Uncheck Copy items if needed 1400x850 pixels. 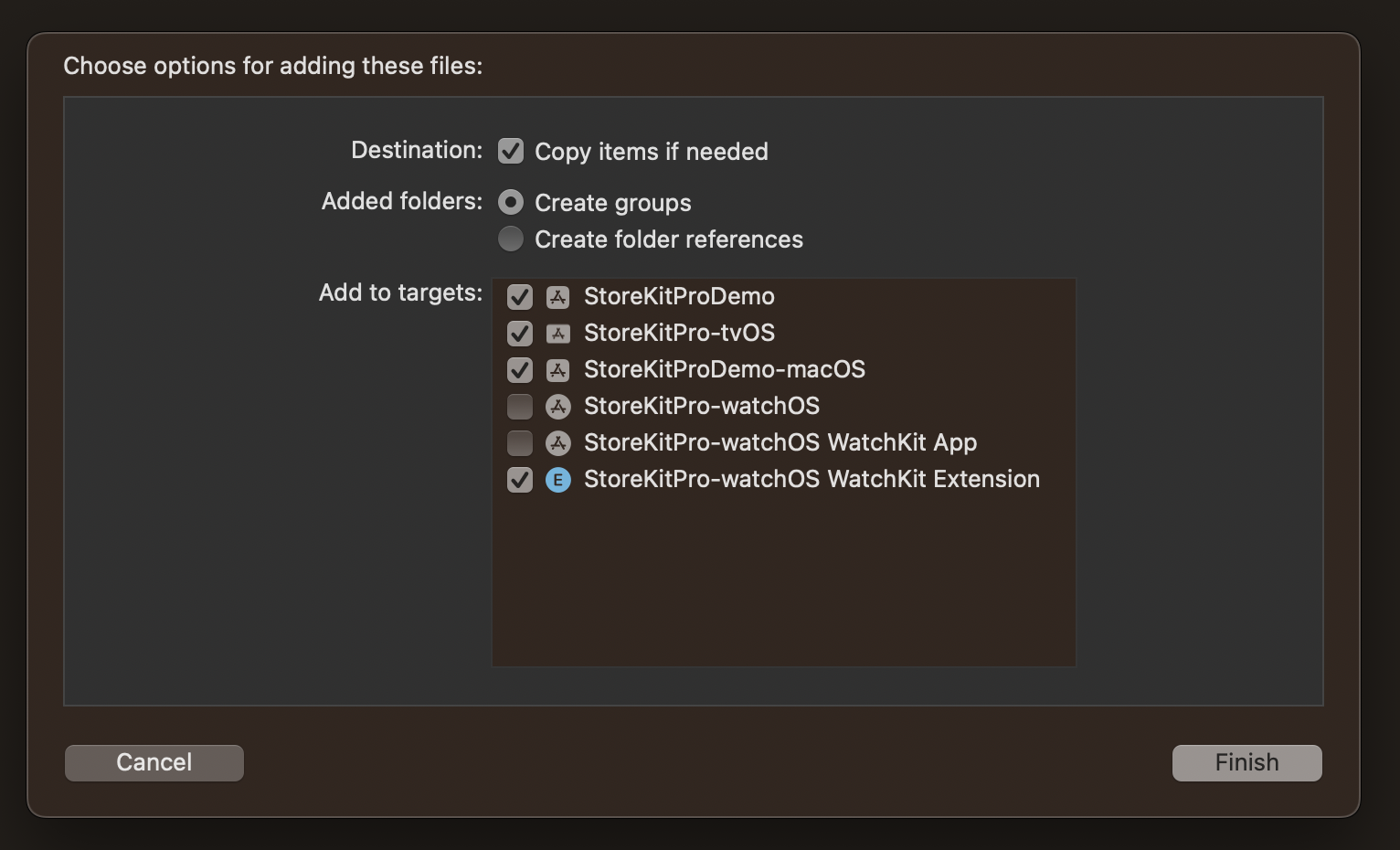511,151
